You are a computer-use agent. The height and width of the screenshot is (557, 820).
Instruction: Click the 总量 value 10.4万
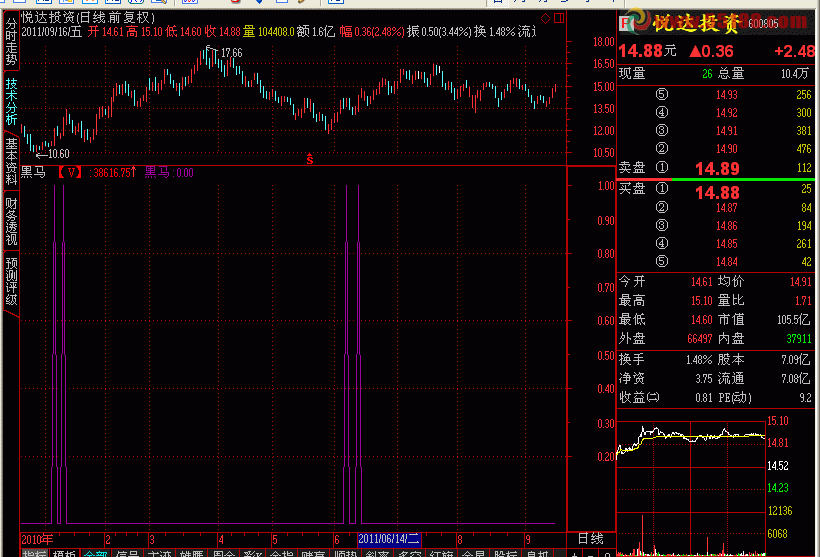point(795,74)
